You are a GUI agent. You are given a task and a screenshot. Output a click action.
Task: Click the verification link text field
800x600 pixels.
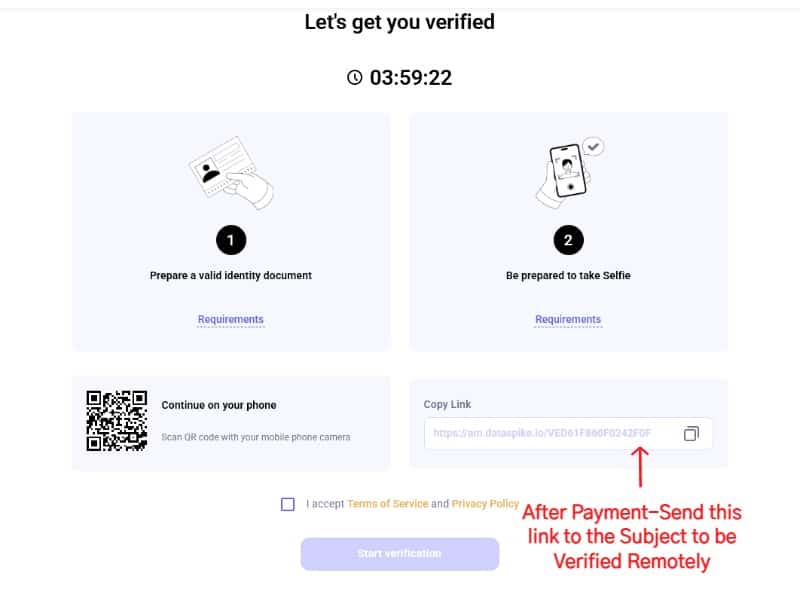(x=545, y=434)
